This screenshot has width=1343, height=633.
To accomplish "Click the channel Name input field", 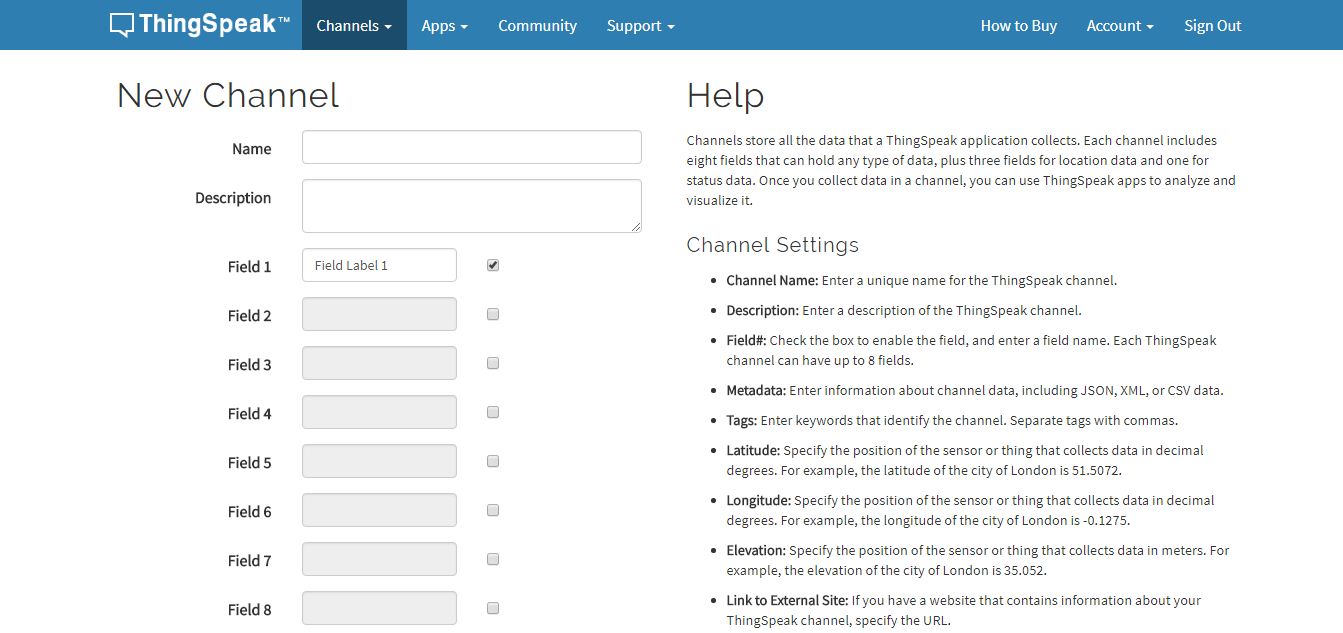I will coord(471,147).
